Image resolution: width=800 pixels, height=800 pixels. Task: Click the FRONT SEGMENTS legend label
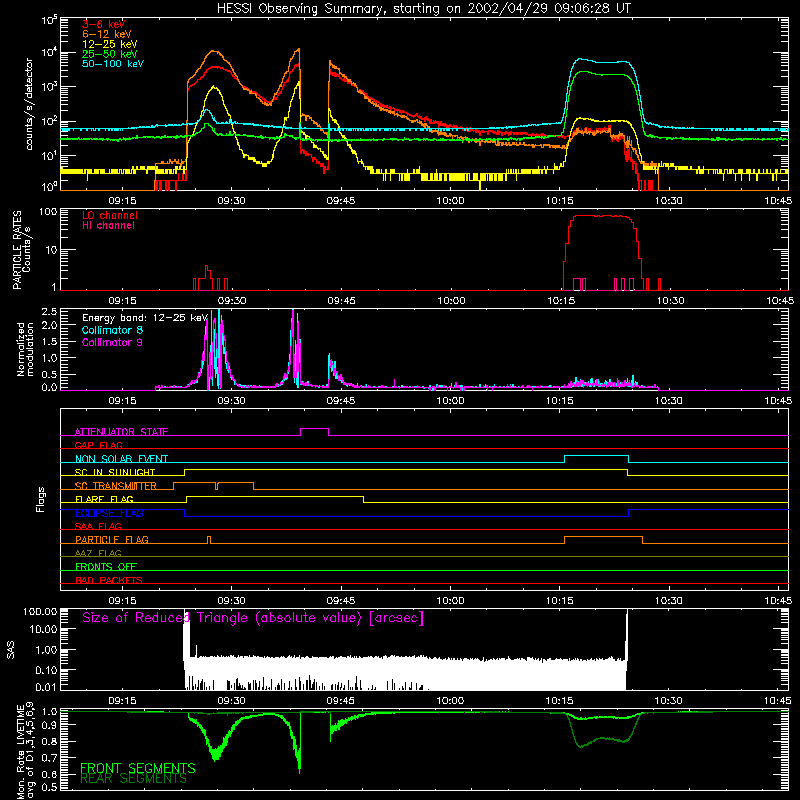(138, 768)
